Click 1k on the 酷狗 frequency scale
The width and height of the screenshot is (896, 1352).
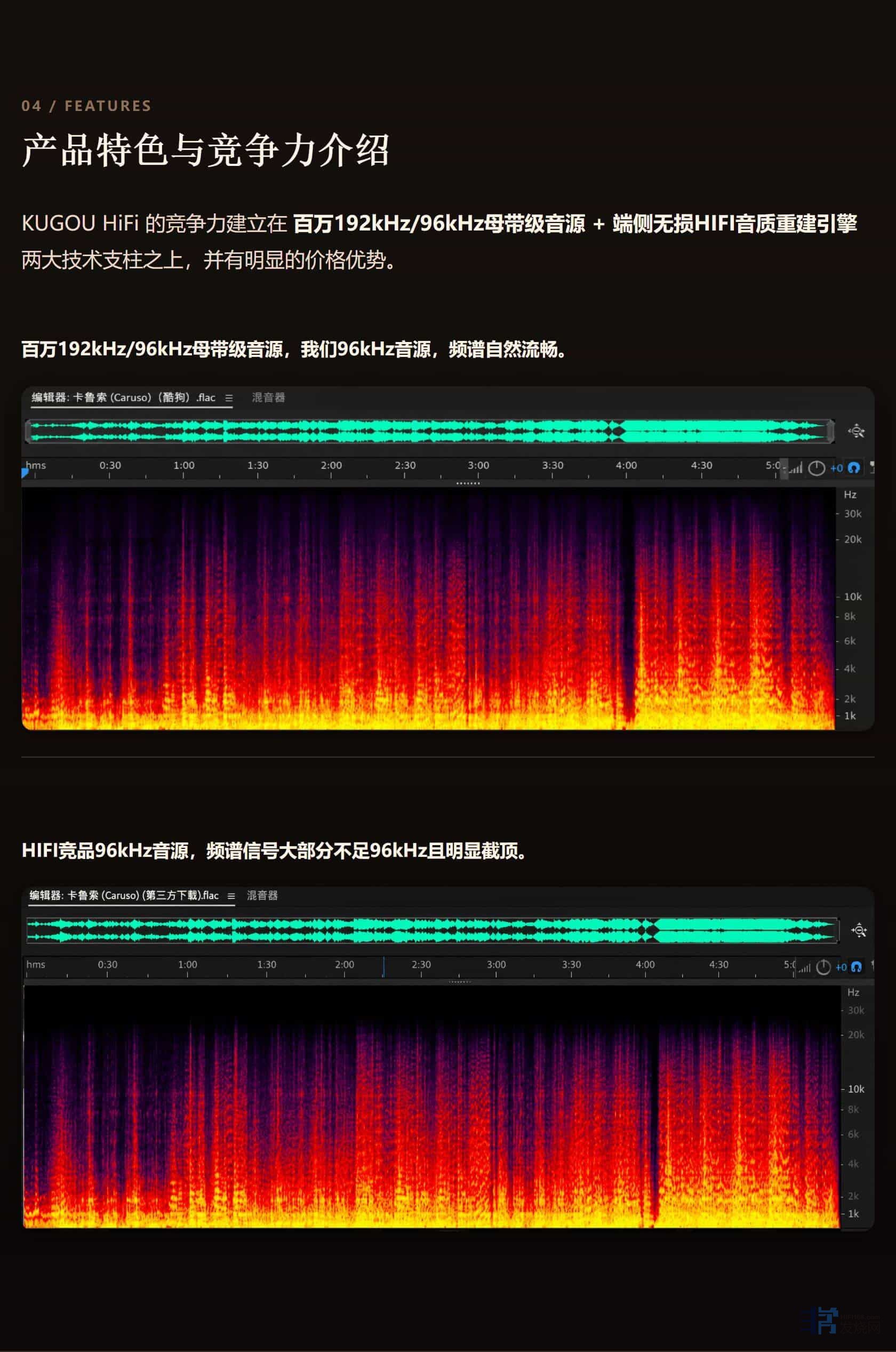850,717
